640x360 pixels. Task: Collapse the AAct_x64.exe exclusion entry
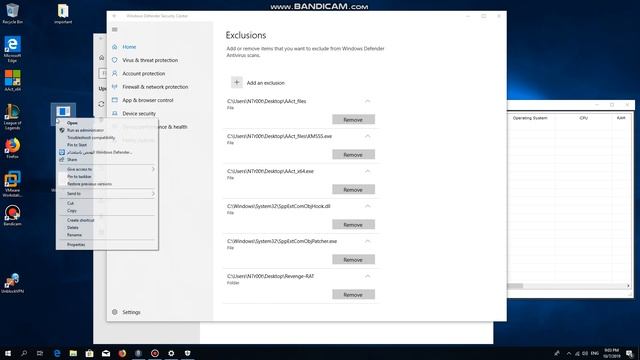point(367,171)
